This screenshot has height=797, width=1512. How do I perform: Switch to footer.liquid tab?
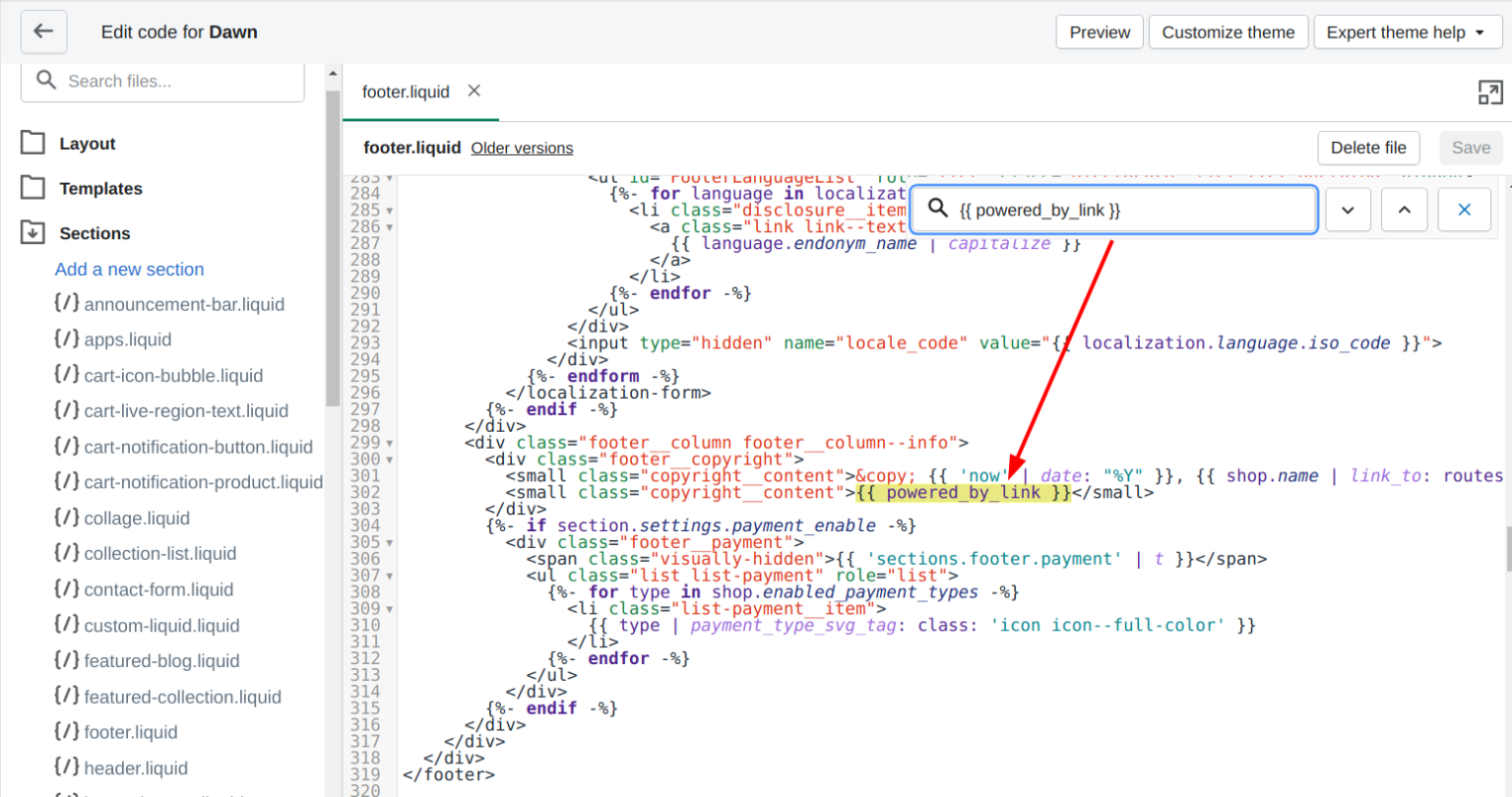pos(405,92)
